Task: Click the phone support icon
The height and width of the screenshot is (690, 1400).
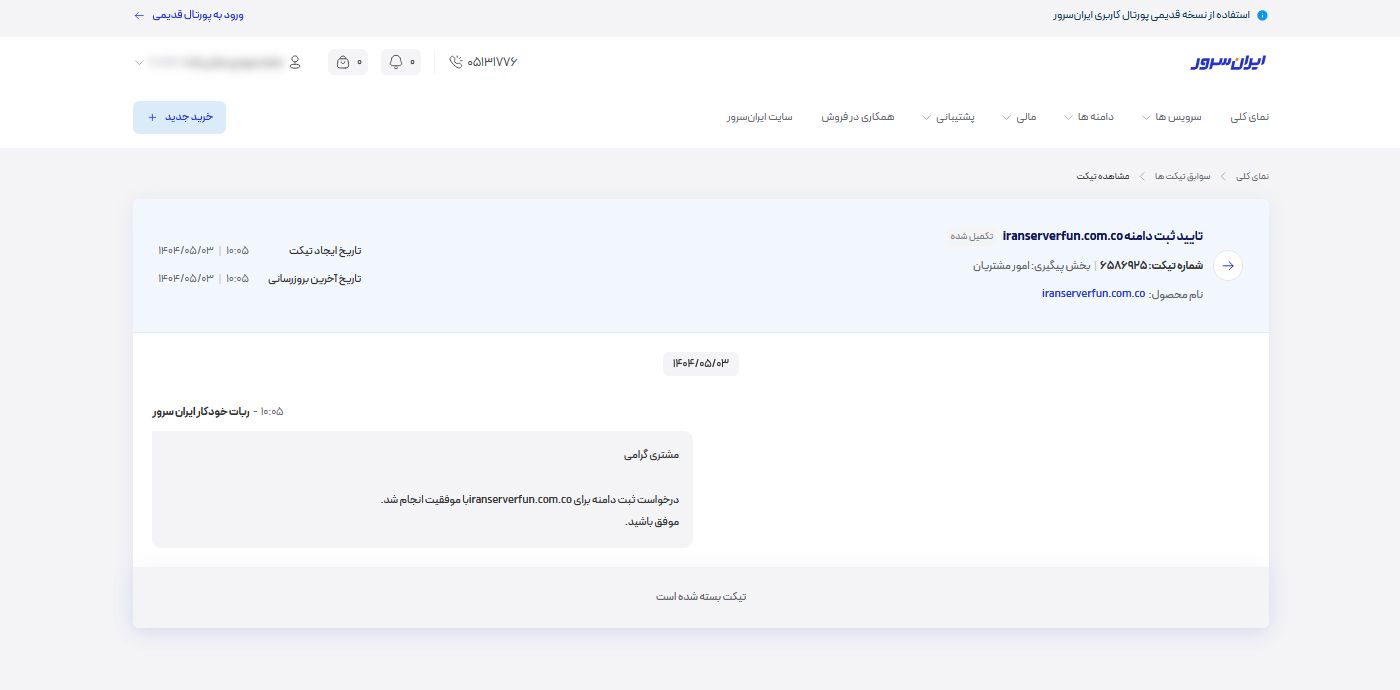Action: pyautogui.click(x=456, y=62)
